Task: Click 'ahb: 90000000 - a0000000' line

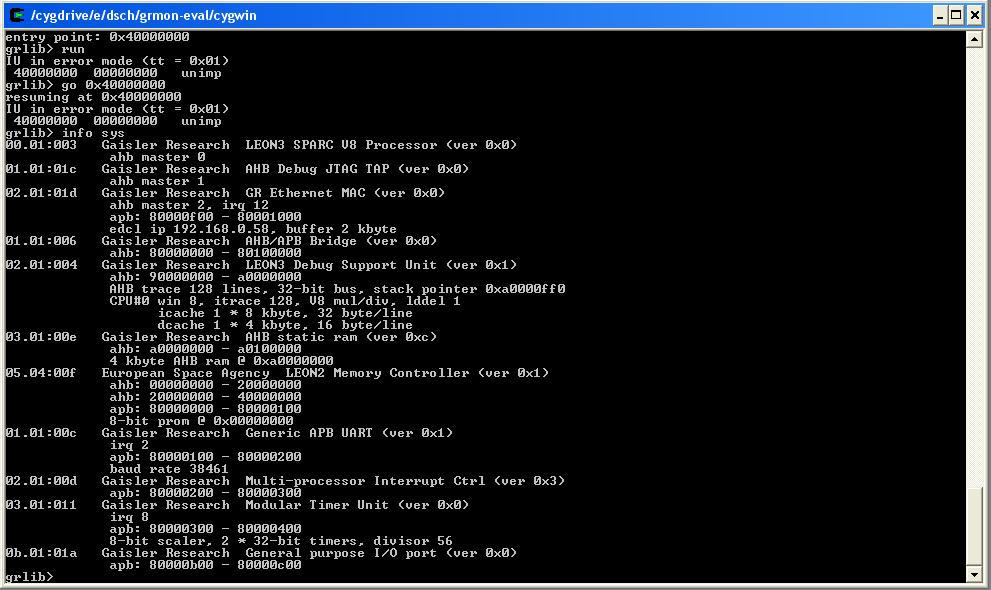Action: pyautogui.click(x=205, y=277)
